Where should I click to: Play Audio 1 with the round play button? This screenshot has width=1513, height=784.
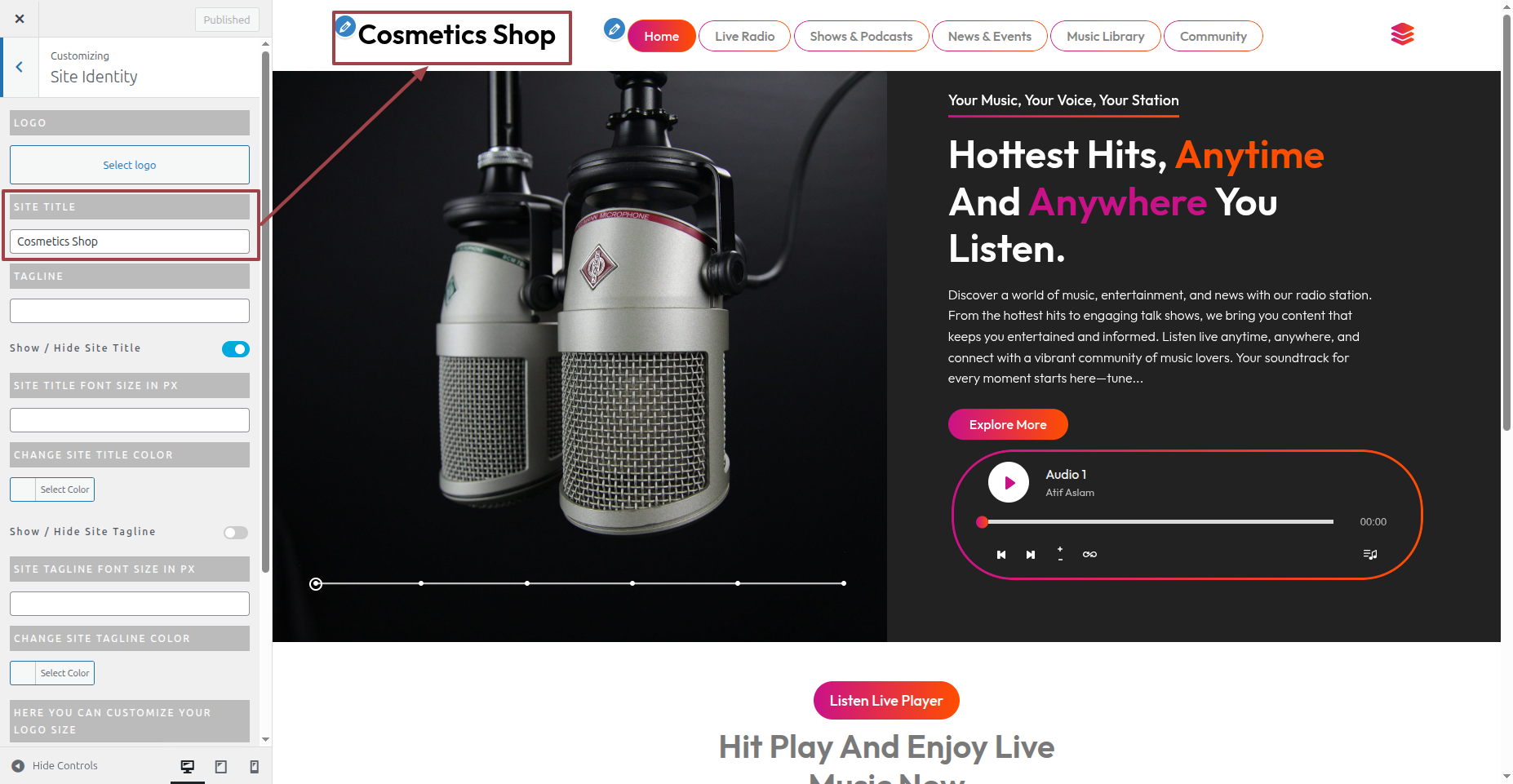coord(1009,482)
